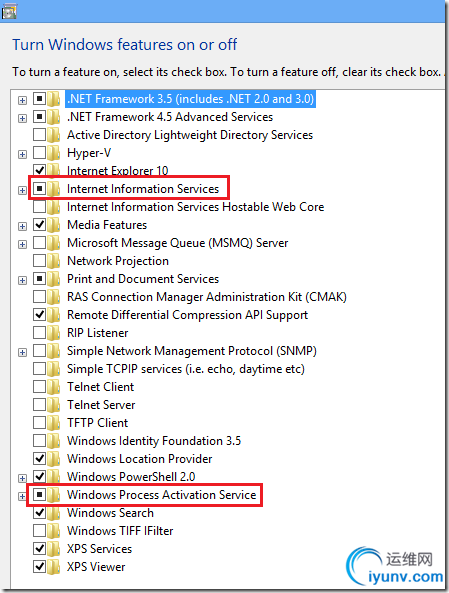Select the Print and Document Services item
Viewport: 449px width, 593px height.
point(143,279)
